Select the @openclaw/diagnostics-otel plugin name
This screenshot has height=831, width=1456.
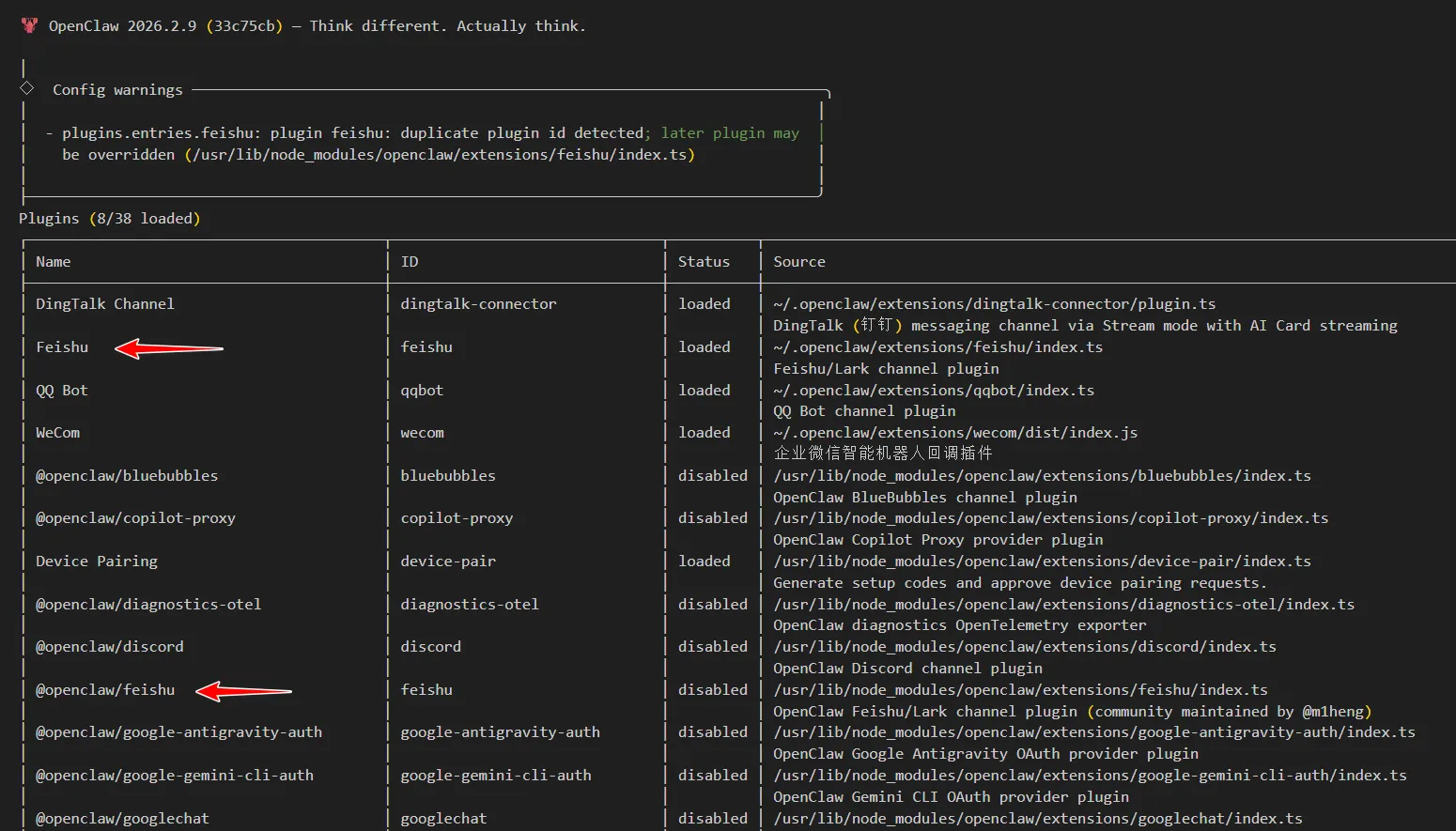click(x=148, y=605)
